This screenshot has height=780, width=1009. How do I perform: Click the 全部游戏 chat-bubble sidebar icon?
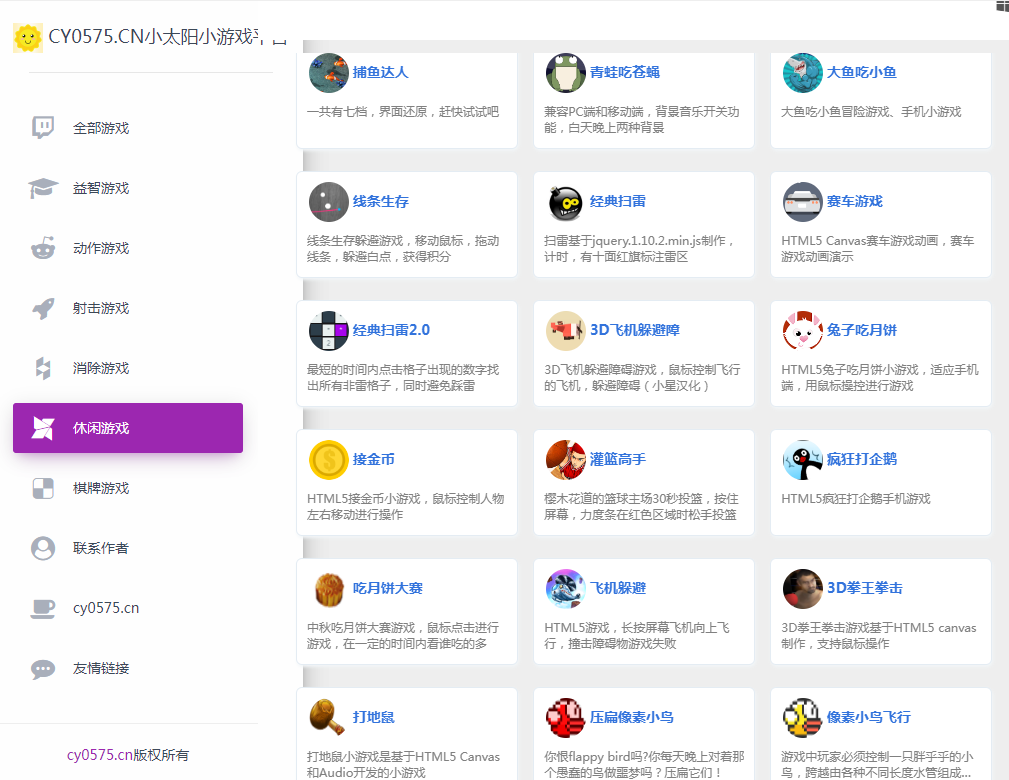tap(43, 127)
